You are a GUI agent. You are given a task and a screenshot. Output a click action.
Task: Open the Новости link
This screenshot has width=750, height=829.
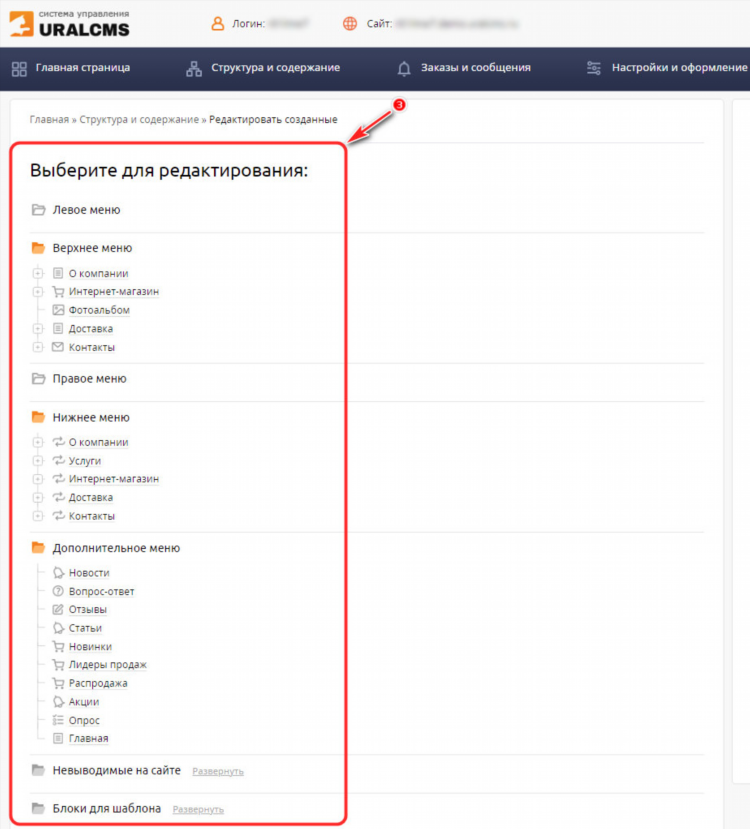coord(89,573)
